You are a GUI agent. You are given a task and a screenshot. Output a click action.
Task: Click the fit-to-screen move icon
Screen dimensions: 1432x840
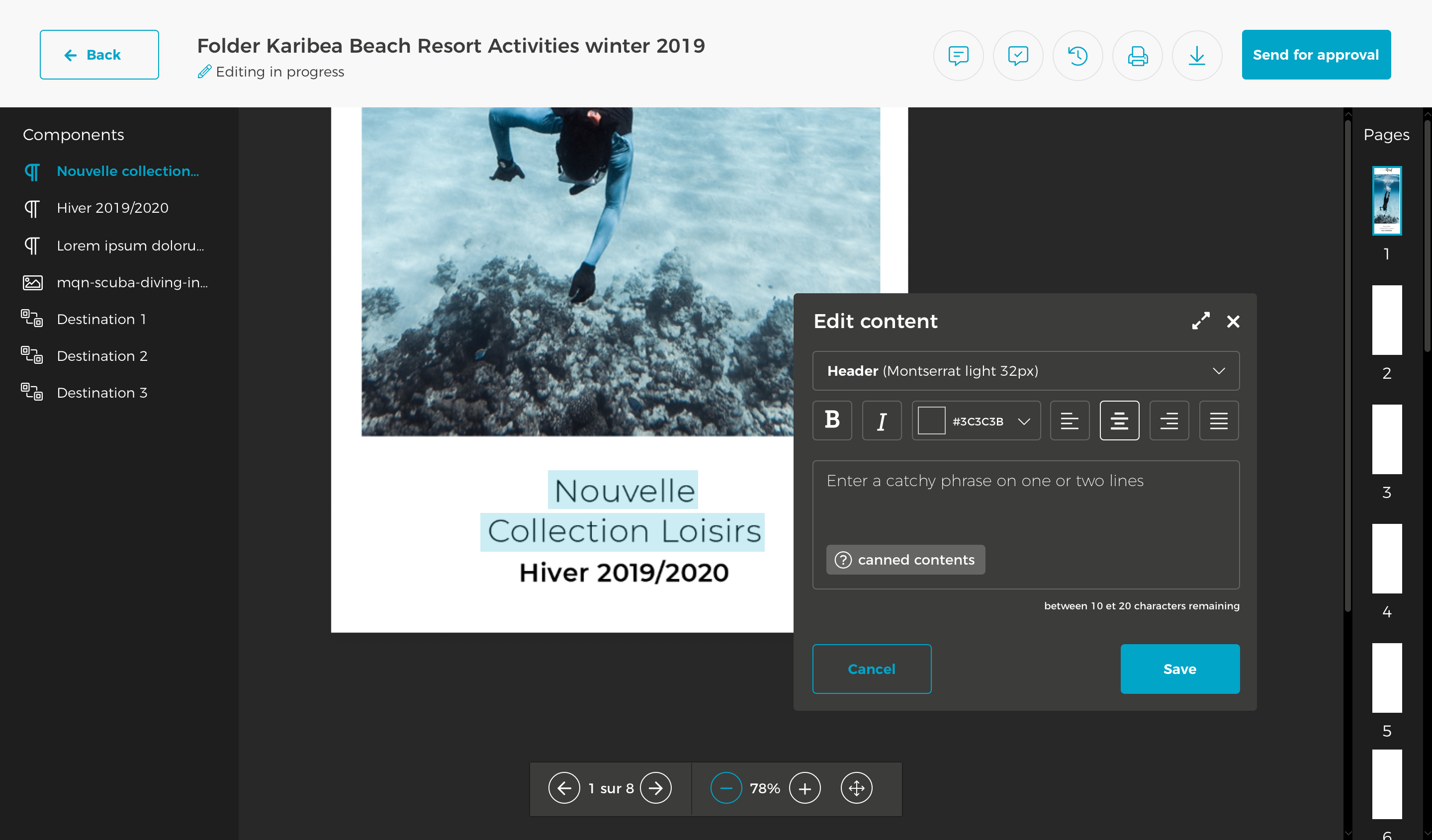pos(856,788)
